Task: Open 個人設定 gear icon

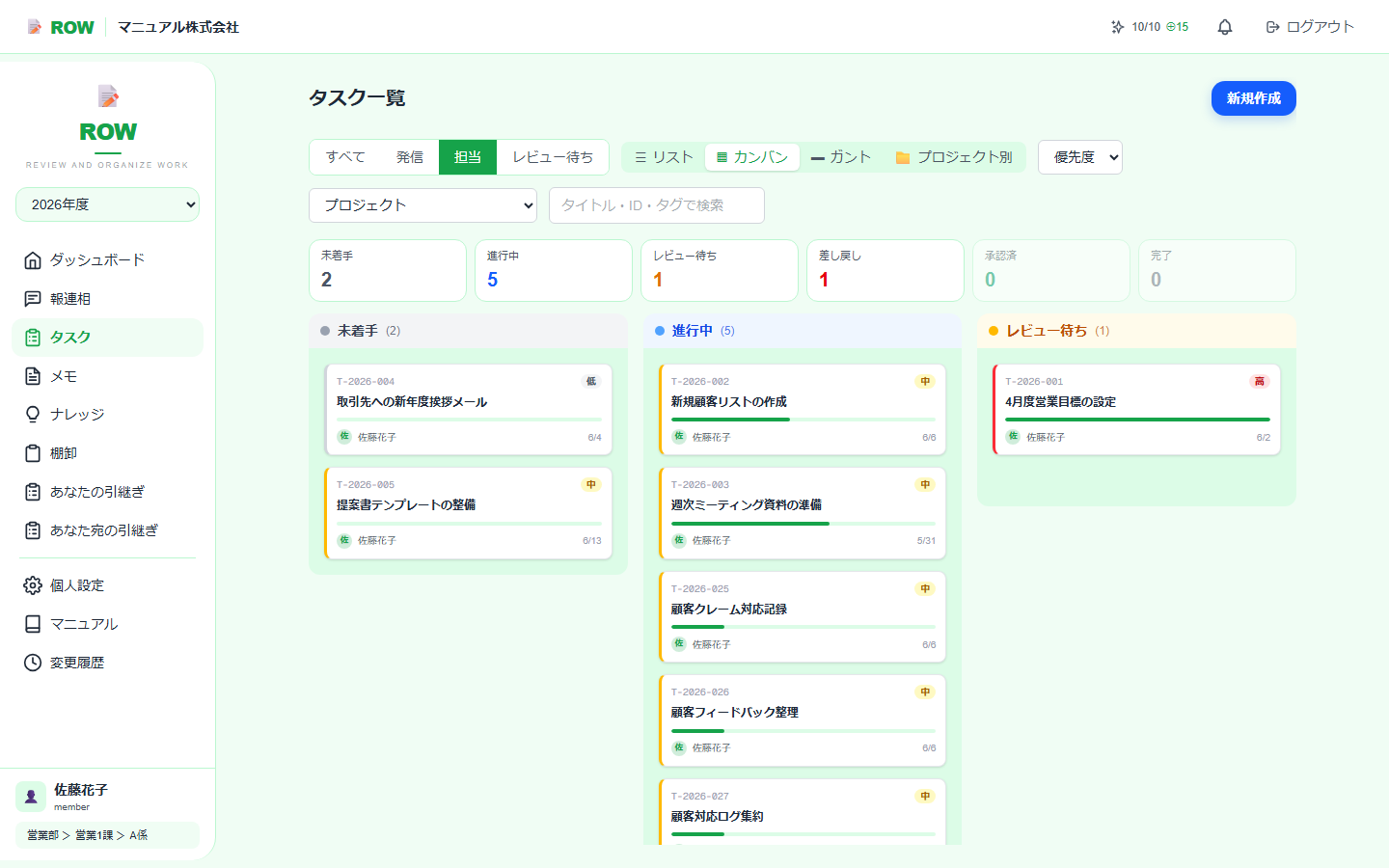Action: pyautogui.click(x=33, y=585)
